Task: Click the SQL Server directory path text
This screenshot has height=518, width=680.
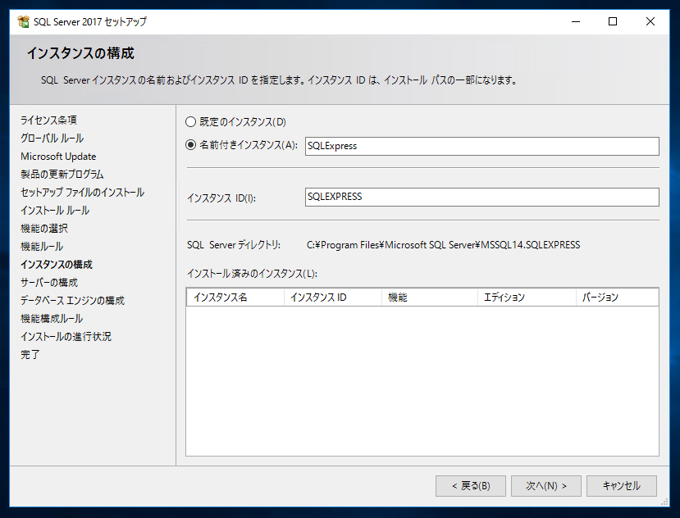Action: pyautogui.click(x=443, y=245)
